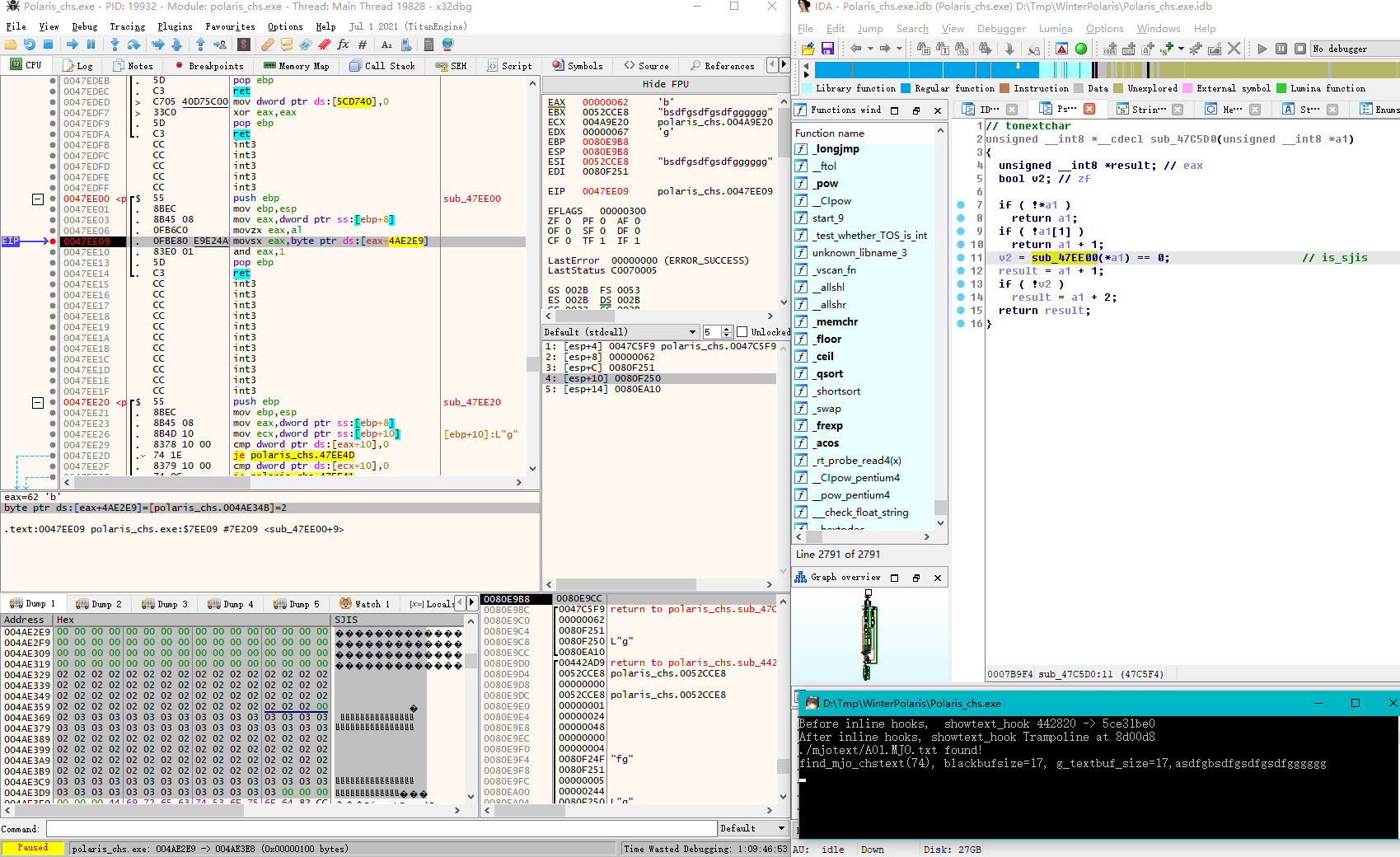Click IDA Start process play icon
The width and height of the screenshot is (1400, 857).
tap(1262, 49)
